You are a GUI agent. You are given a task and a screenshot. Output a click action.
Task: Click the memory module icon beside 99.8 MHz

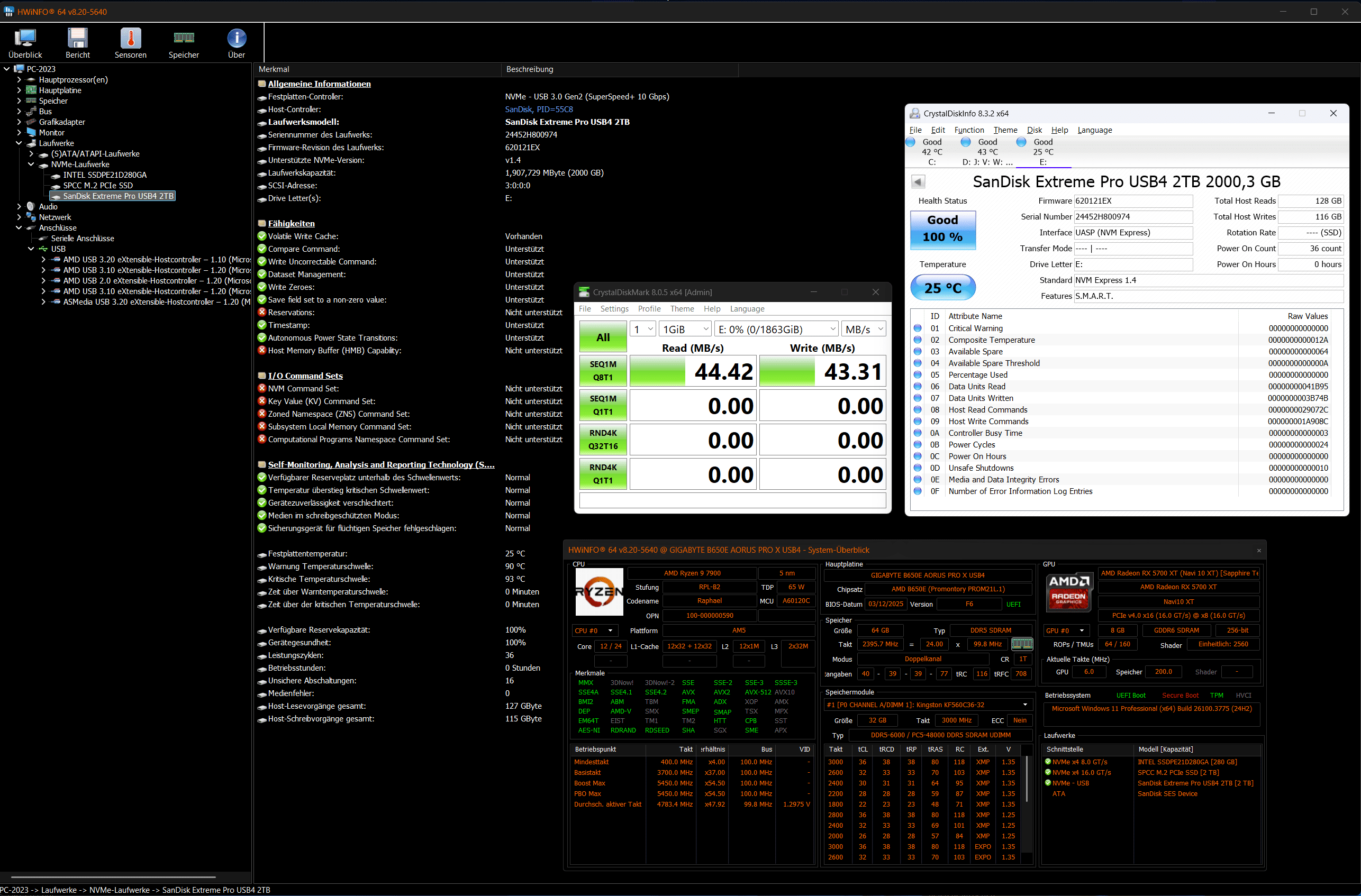point(1022,644)
